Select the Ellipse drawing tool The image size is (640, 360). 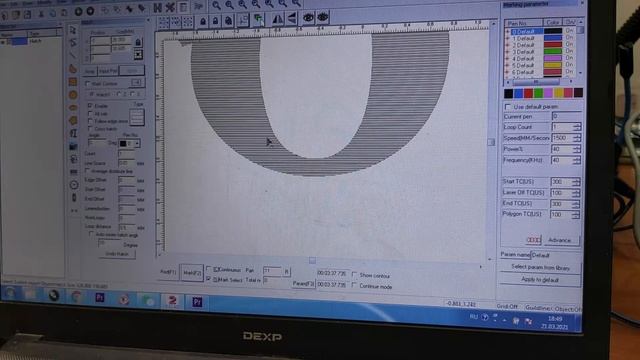[73, 107]
